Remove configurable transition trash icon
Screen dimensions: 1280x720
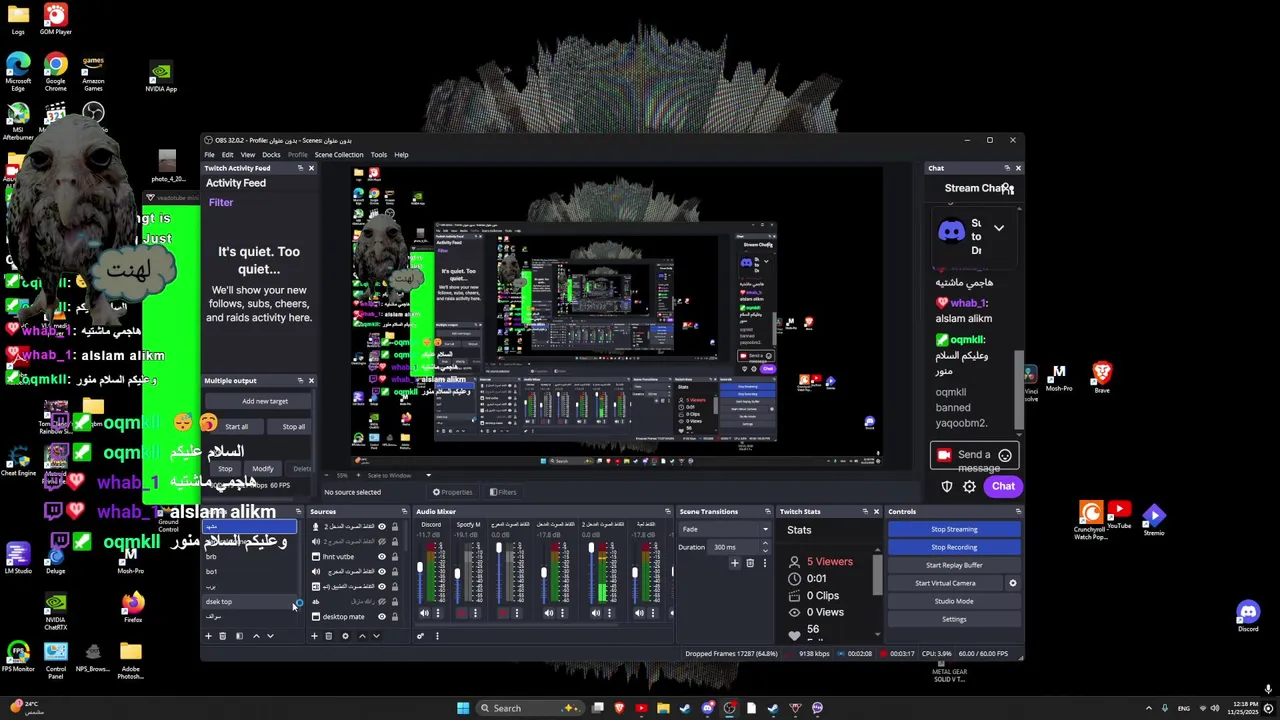(750, 563)
